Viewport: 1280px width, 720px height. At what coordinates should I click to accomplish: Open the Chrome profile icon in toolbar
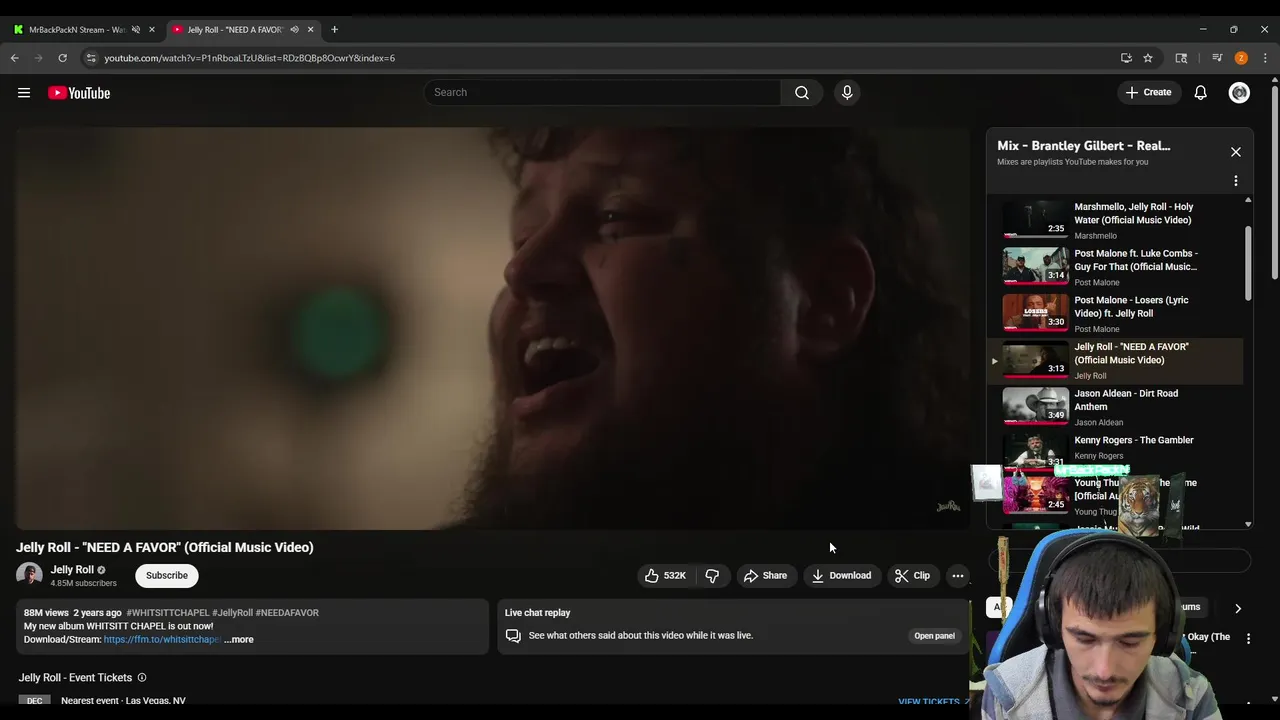point(1241,58)
